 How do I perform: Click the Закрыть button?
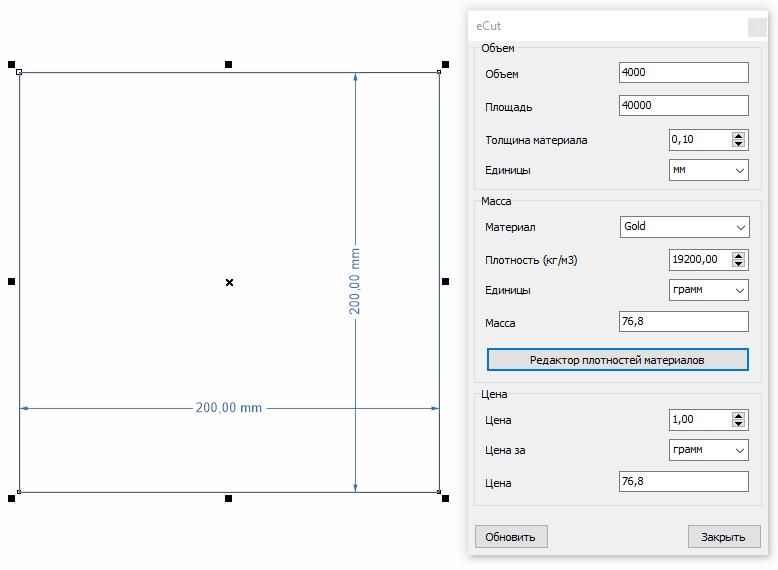click(724, 537)
